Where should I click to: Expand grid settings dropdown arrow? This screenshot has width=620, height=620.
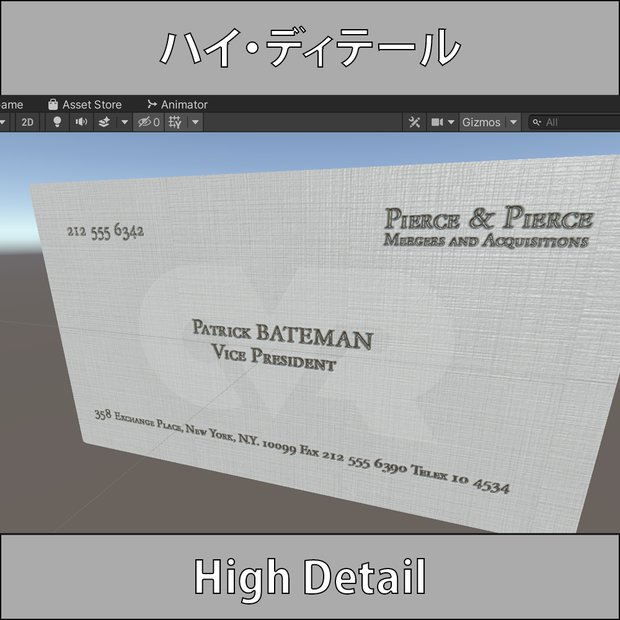click(195, 122)
